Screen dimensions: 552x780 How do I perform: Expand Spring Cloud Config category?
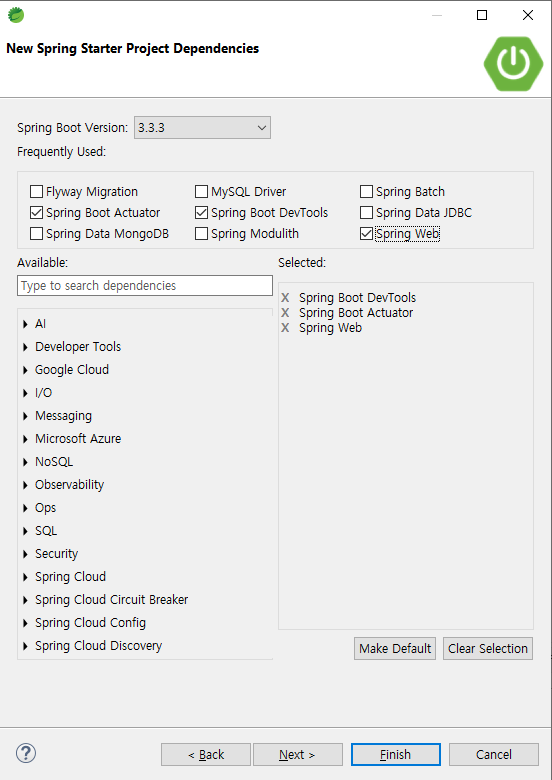click(25, 623)
